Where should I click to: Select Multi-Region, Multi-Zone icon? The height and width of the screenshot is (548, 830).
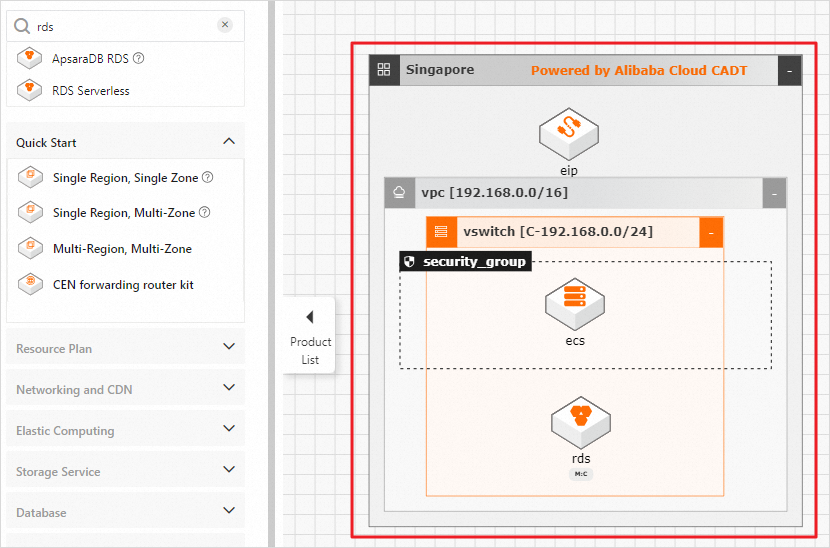31,248
